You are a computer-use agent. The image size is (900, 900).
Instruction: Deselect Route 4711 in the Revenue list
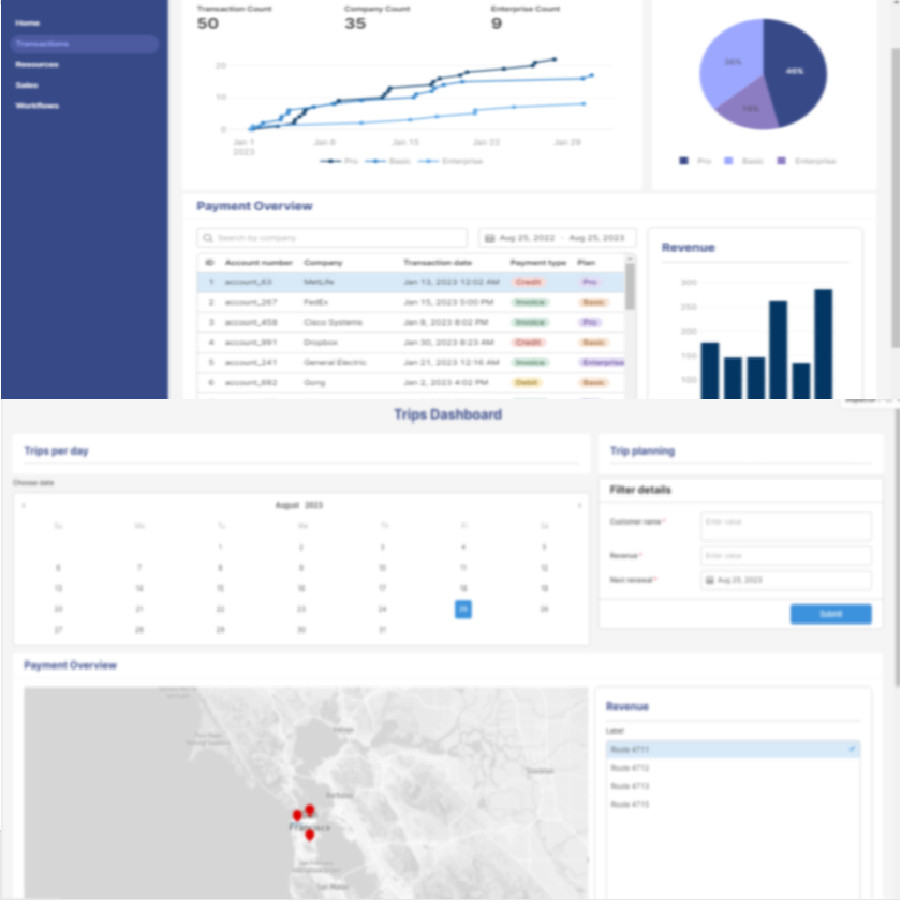click(700, 750)
